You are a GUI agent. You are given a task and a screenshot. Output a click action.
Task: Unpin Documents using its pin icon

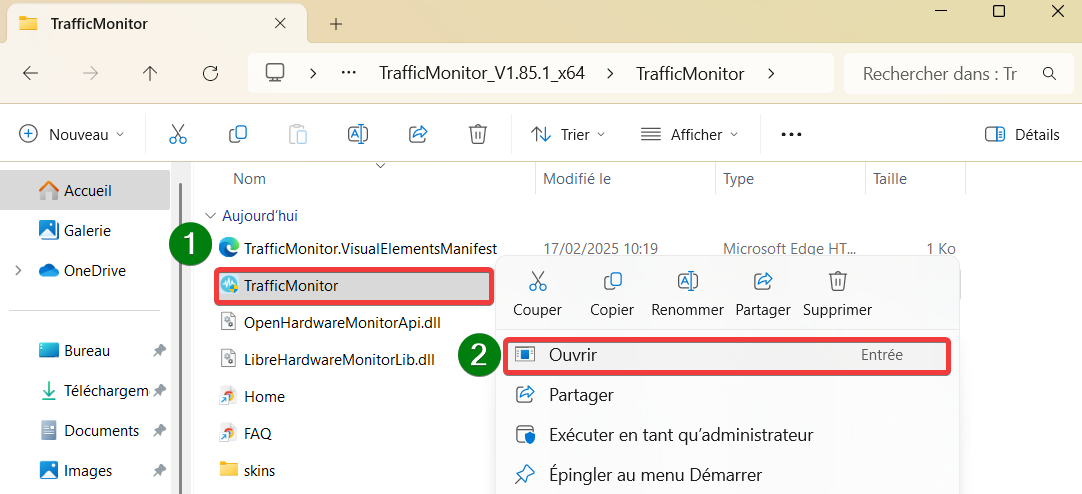coord(159,431)
